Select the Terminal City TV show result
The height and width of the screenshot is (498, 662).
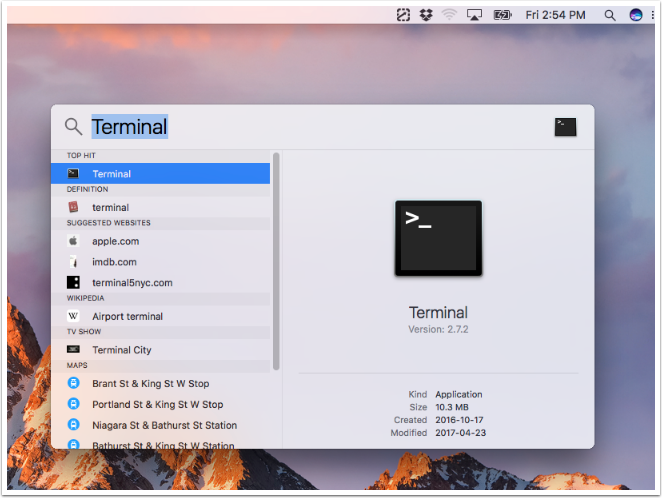pos(160,349)
